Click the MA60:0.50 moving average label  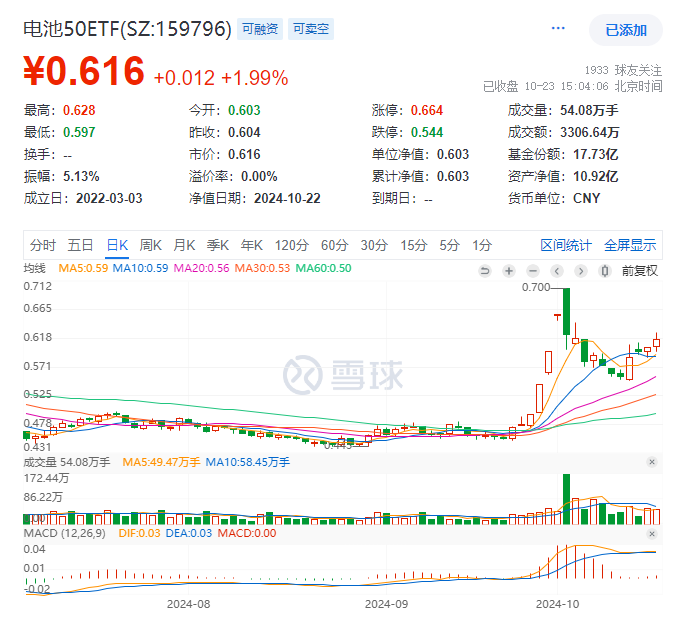(323, 268)
